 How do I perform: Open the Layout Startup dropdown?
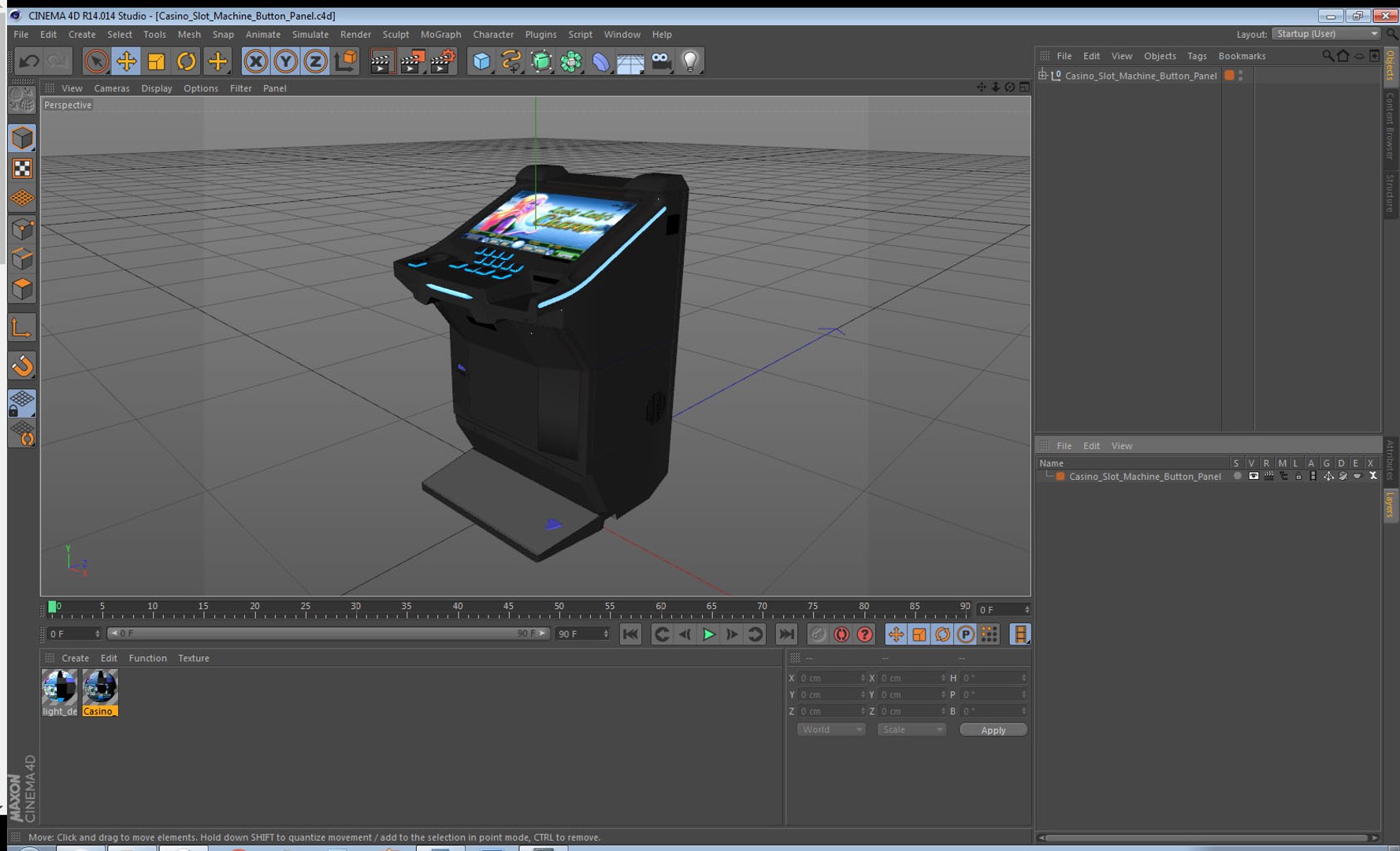[x=1326, y=34]
